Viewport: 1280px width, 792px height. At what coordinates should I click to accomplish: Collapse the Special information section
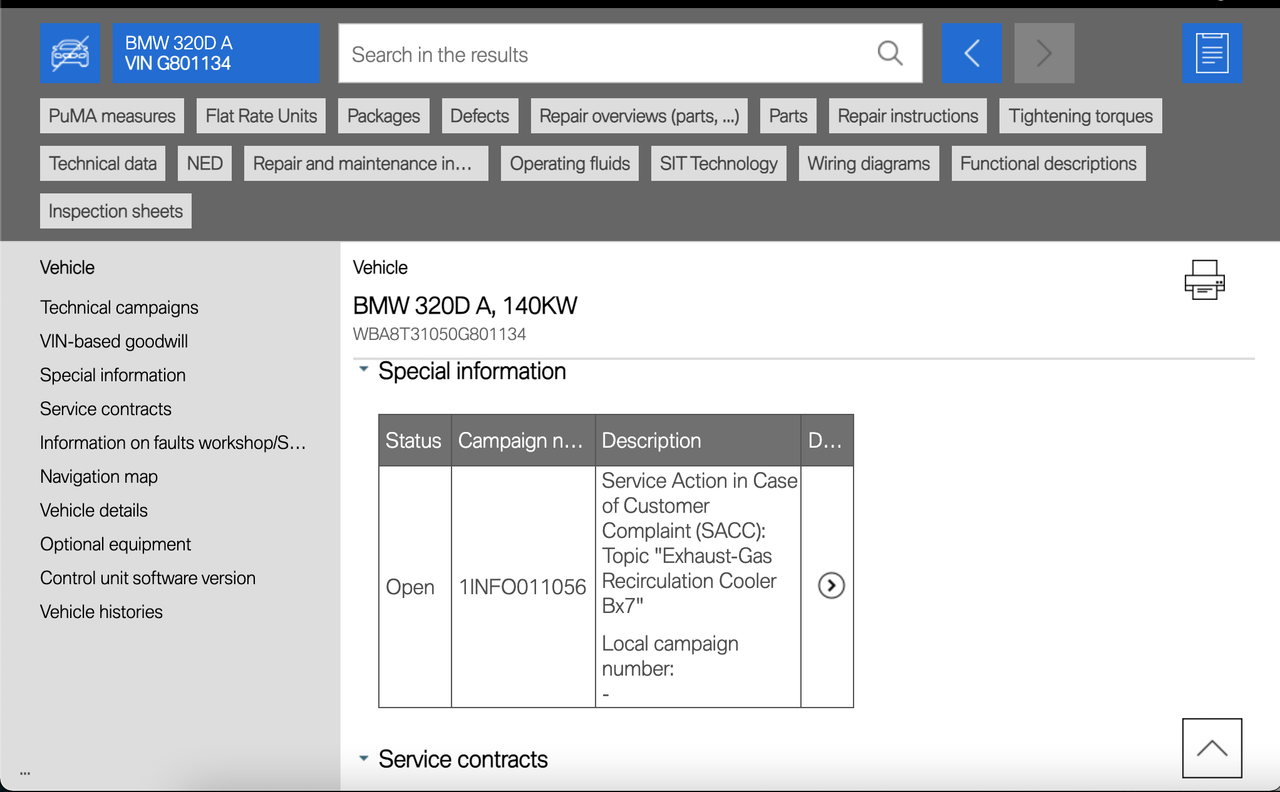point(363,371)
